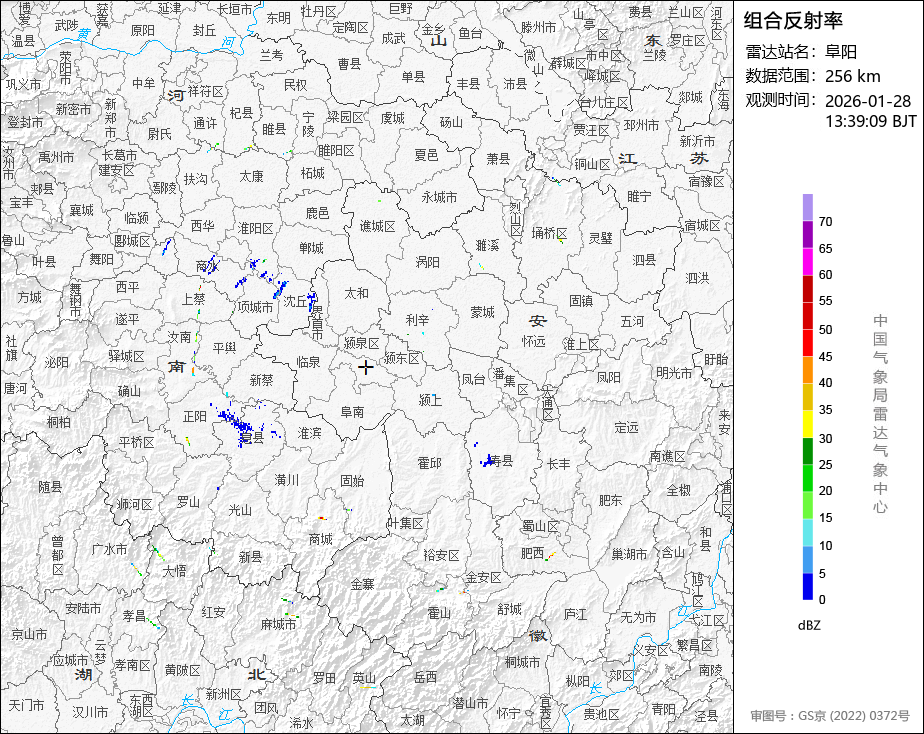Select the 颍上 county label
Viewport: 924px width, 734px height.
tap(430, 401)
